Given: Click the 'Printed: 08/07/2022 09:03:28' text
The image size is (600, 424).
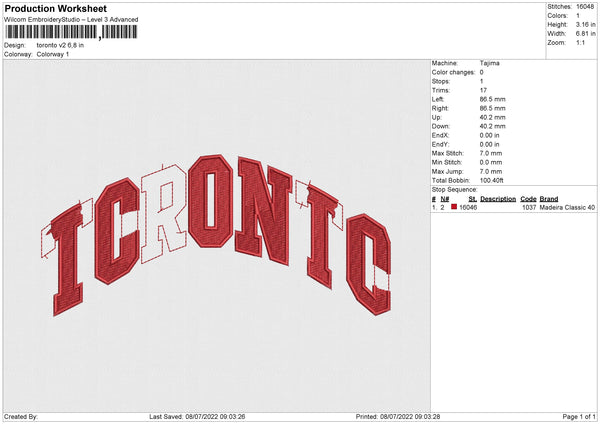Looking at the screenshot, I should (x=398, y=417).
